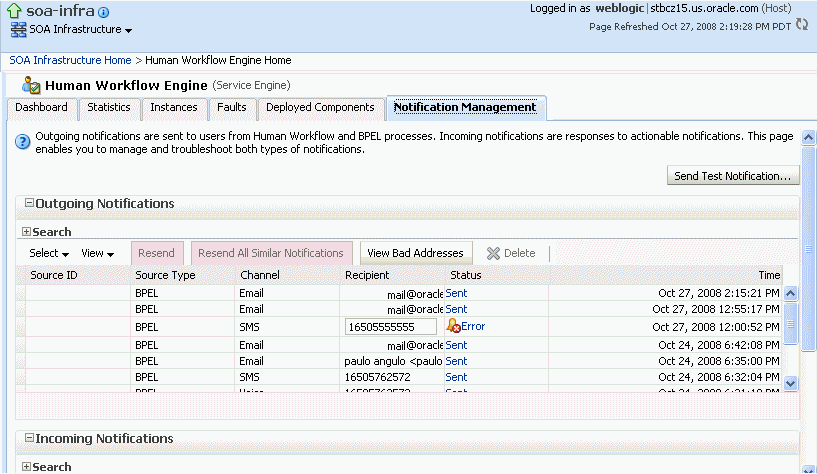Viewport: 817px width, 474px height.
Task: Open the SOA Infrastructure dropdown menu
Action: 128,31
